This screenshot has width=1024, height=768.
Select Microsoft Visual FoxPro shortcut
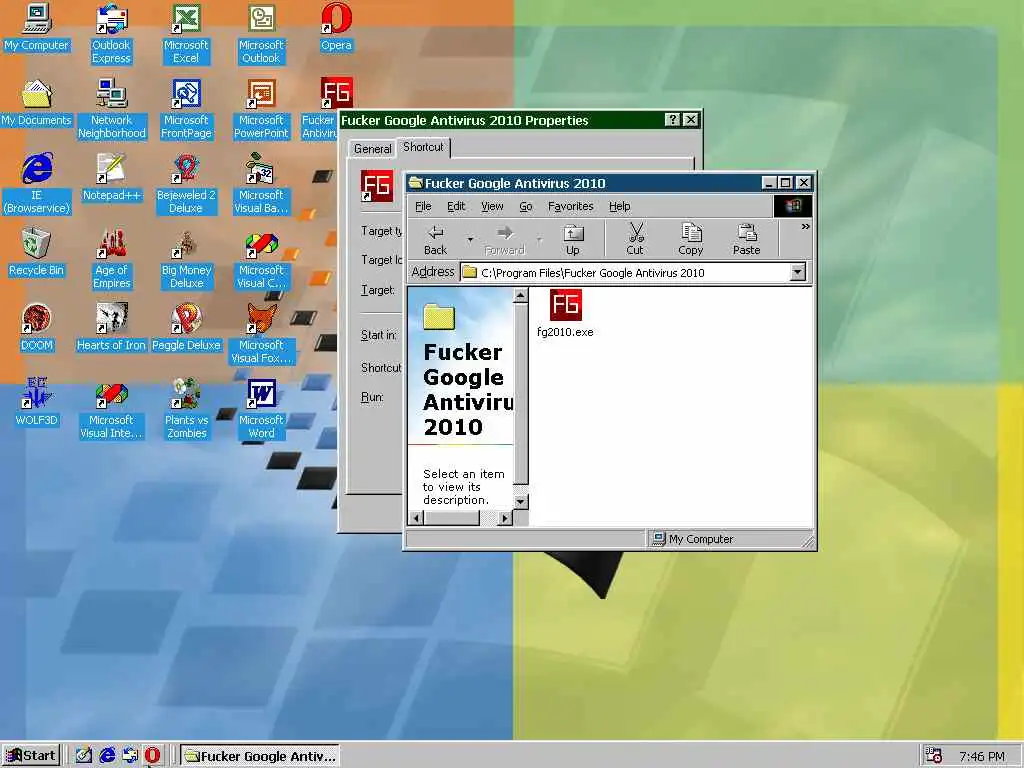click(261, 334)
